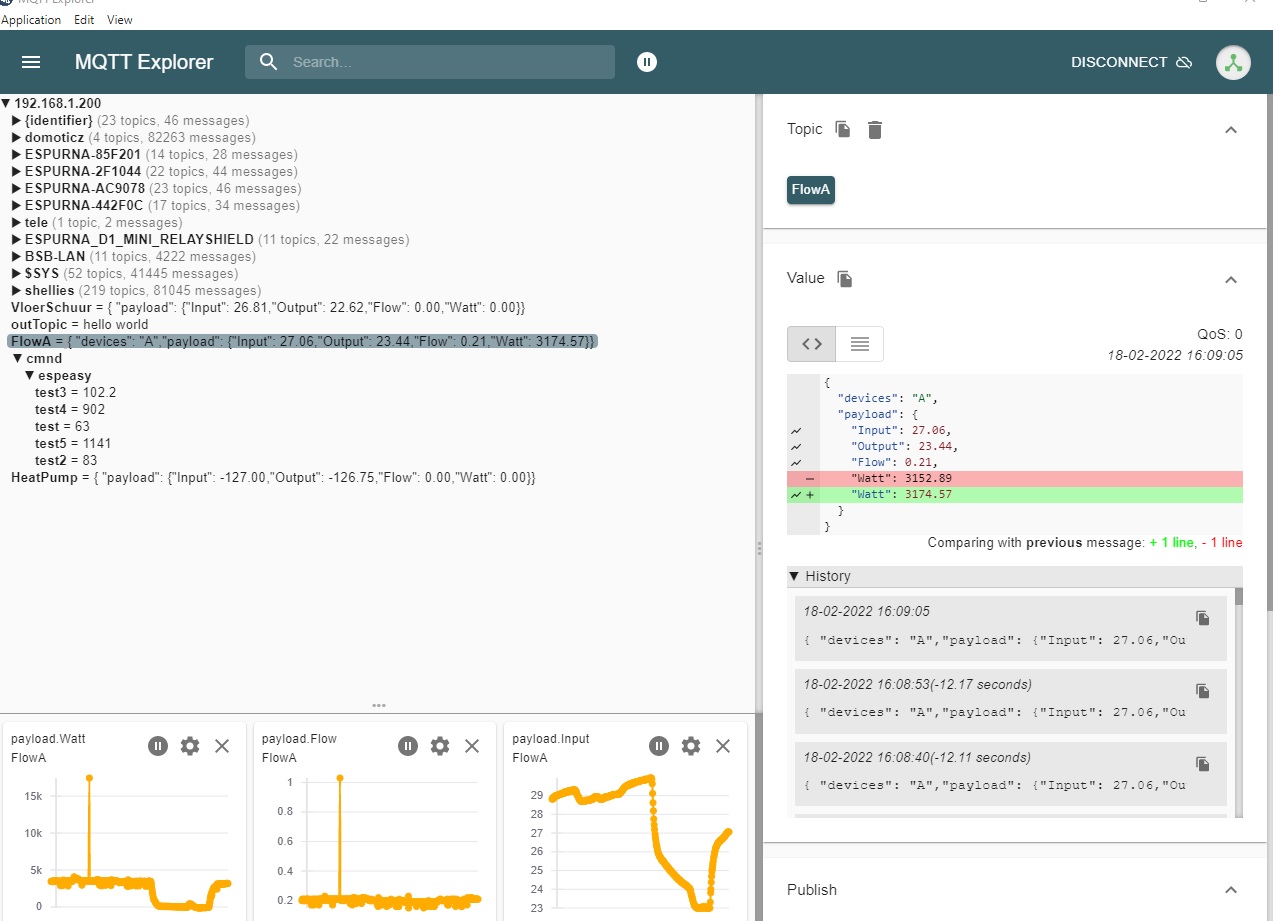1273x921 pixels.
Task: Select test5 = 1141 entry
Action: pyautogui.click(x=72, y=444)
